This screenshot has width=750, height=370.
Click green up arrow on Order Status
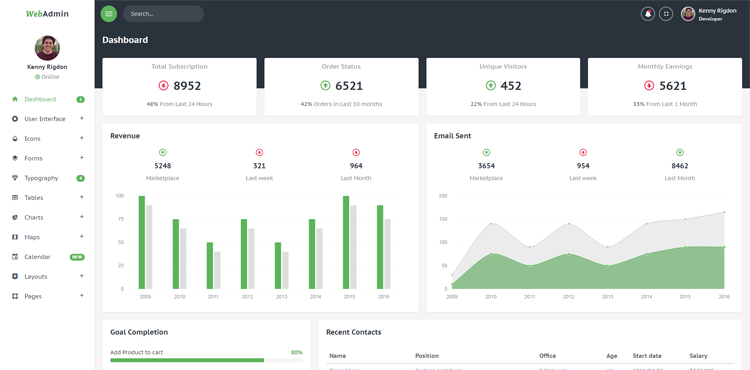[325, 86]
